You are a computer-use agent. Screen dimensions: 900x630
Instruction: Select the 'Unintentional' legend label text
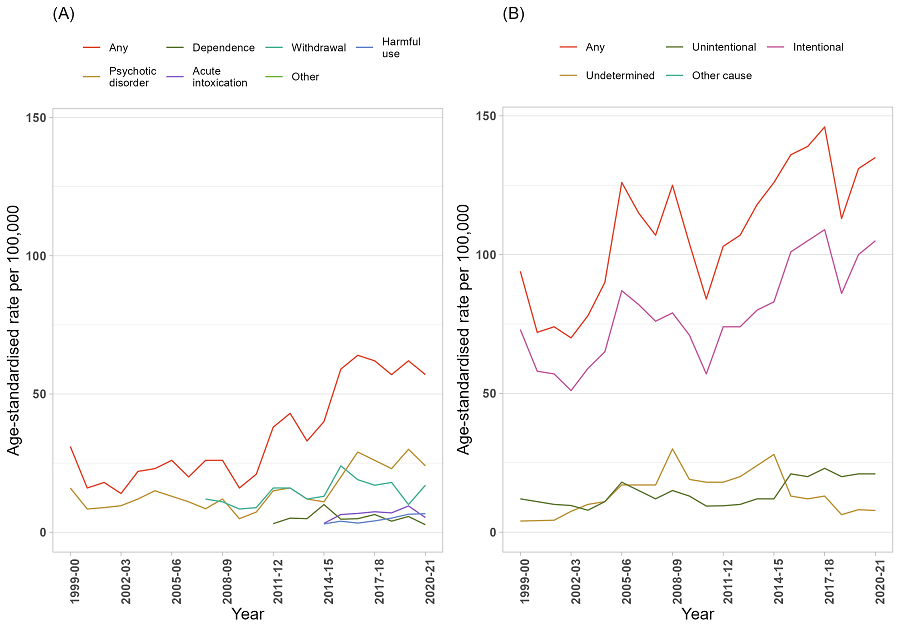(724, 47)
